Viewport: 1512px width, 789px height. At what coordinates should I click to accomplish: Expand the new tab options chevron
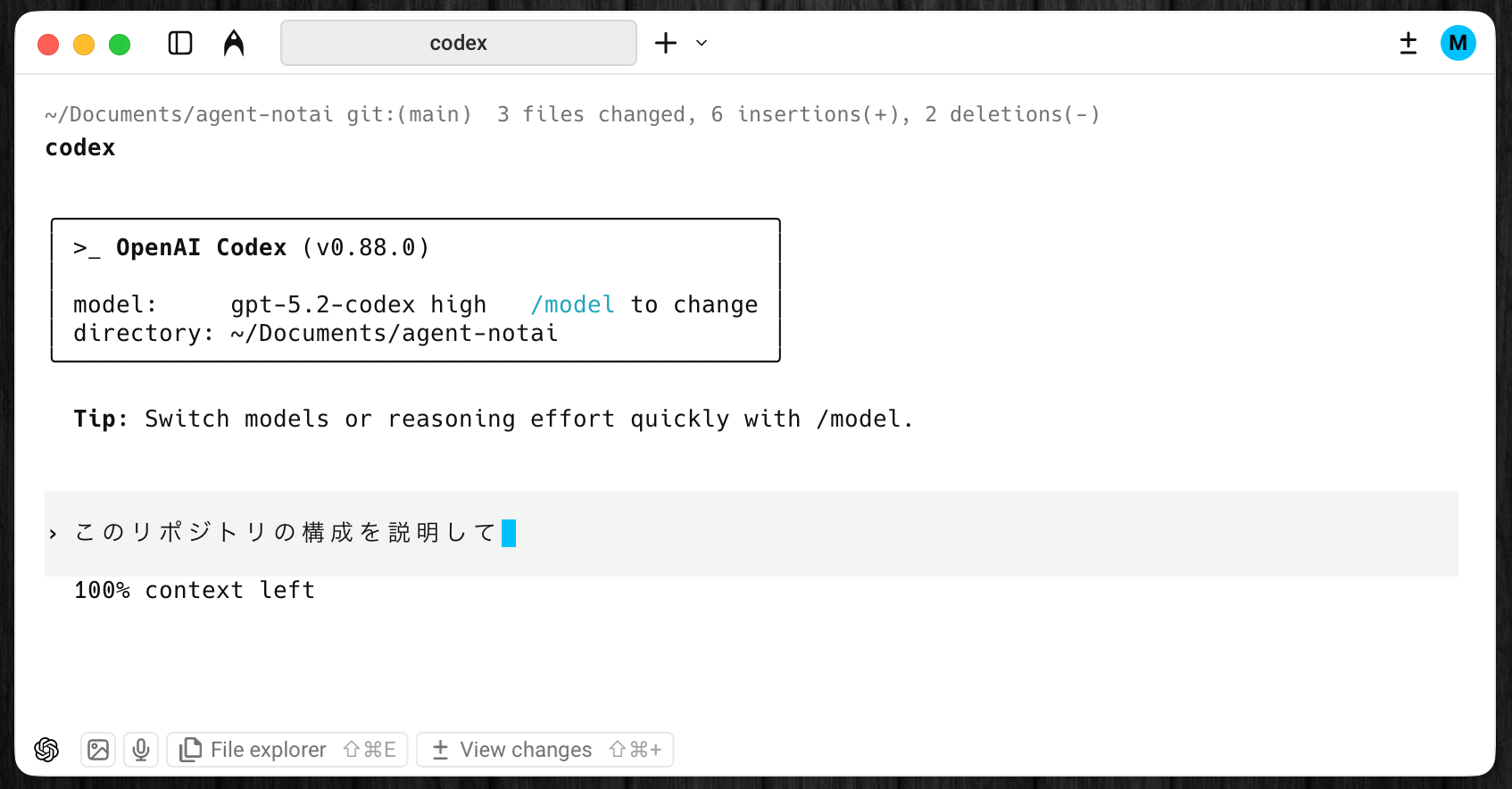click(702, 43)
